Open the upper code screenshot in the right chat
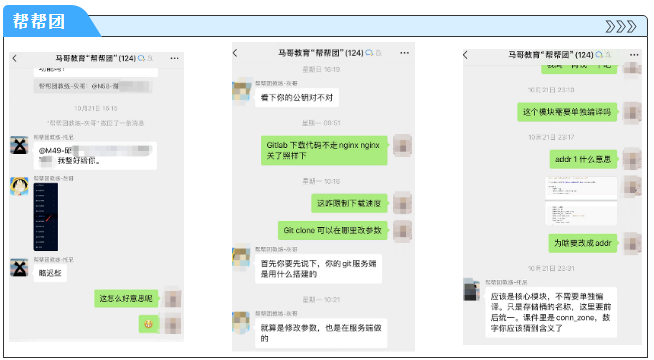Viewport: 654px width, 360px height. pyautogui.click(x=581, y=188)
